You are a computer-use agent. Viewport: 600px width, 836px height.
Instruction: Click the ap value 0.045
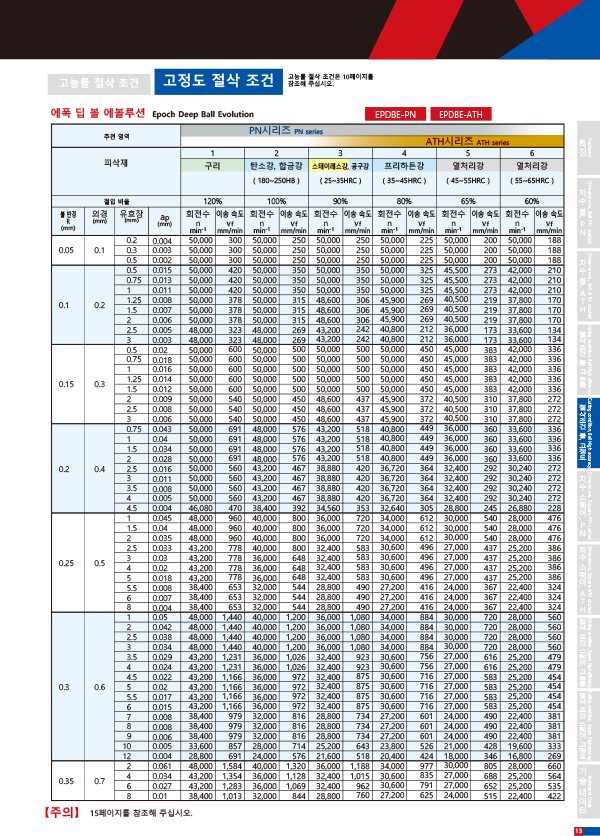point(162,518)
